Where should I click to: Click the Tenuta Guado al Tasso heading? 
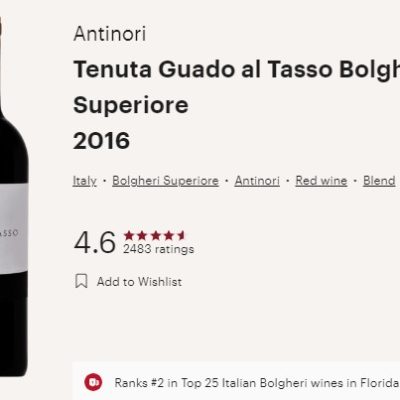coord(236,69)
